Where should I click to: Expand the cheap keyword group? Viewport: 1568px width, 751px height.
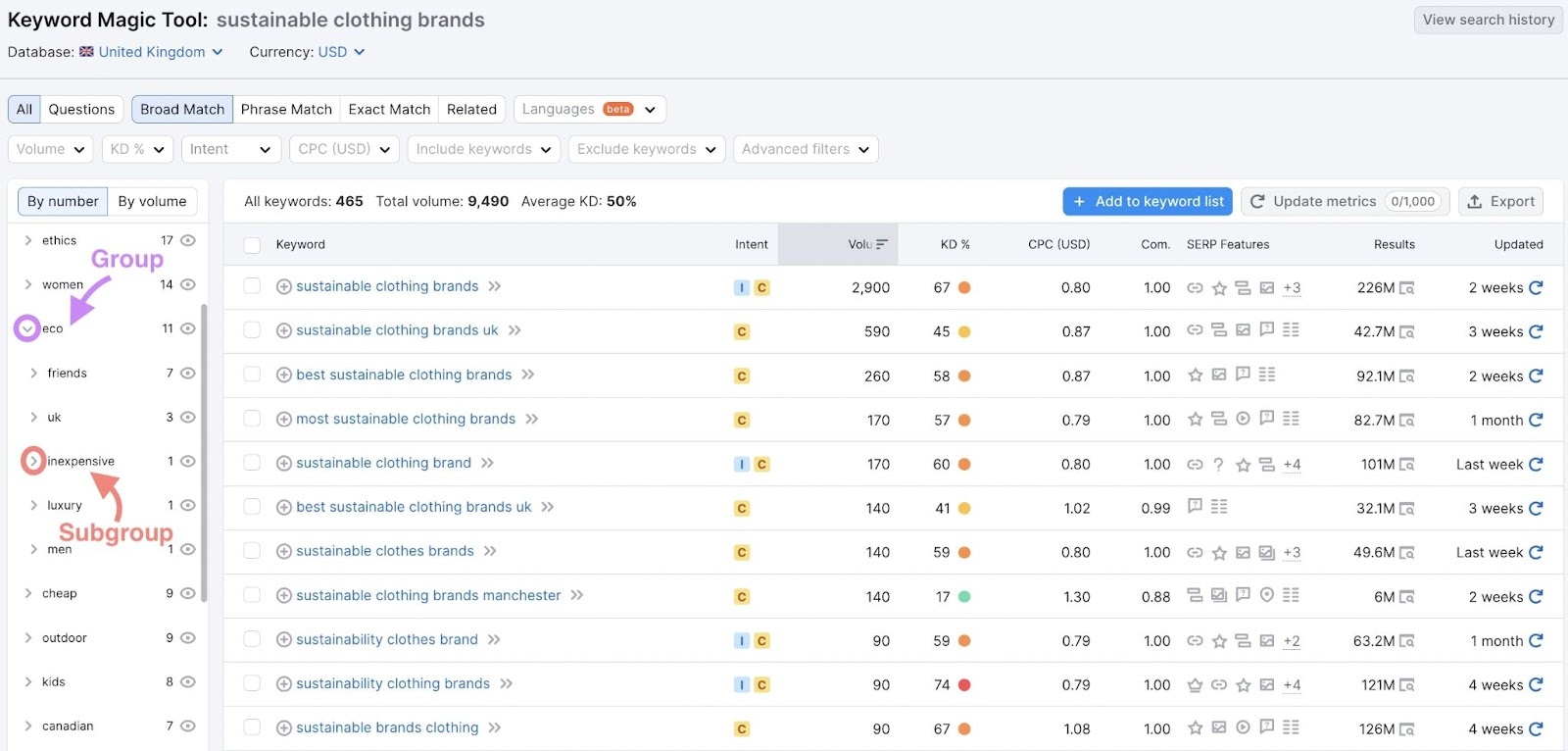coord(28,593)
